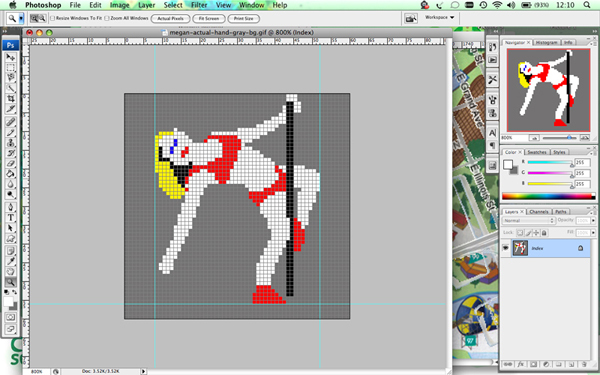Select the Lasso tool
This screenshot has width=600, height=375.
point(11,78)
